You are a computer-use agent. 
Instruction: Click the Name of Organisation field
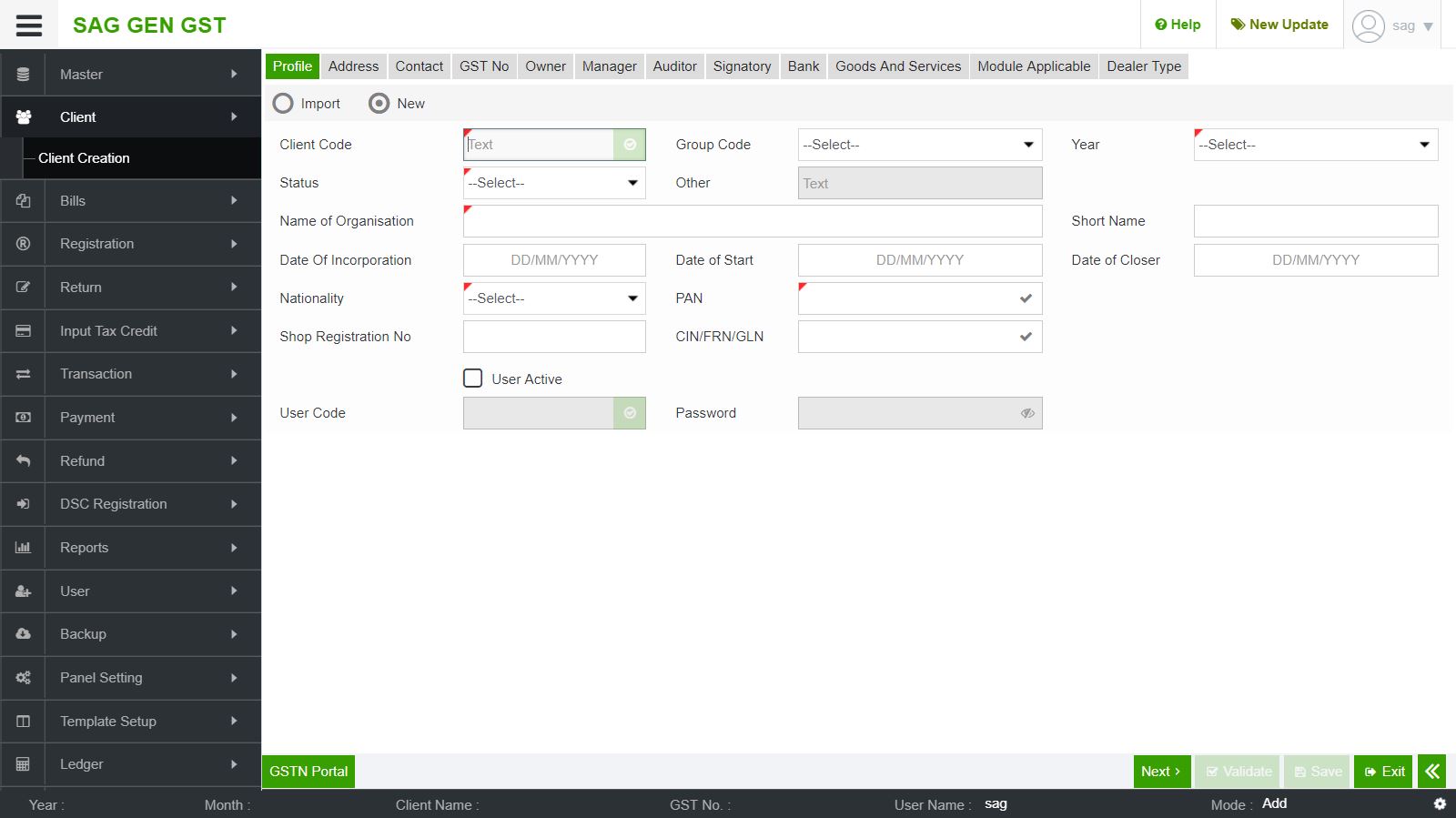tap(753, 221)
